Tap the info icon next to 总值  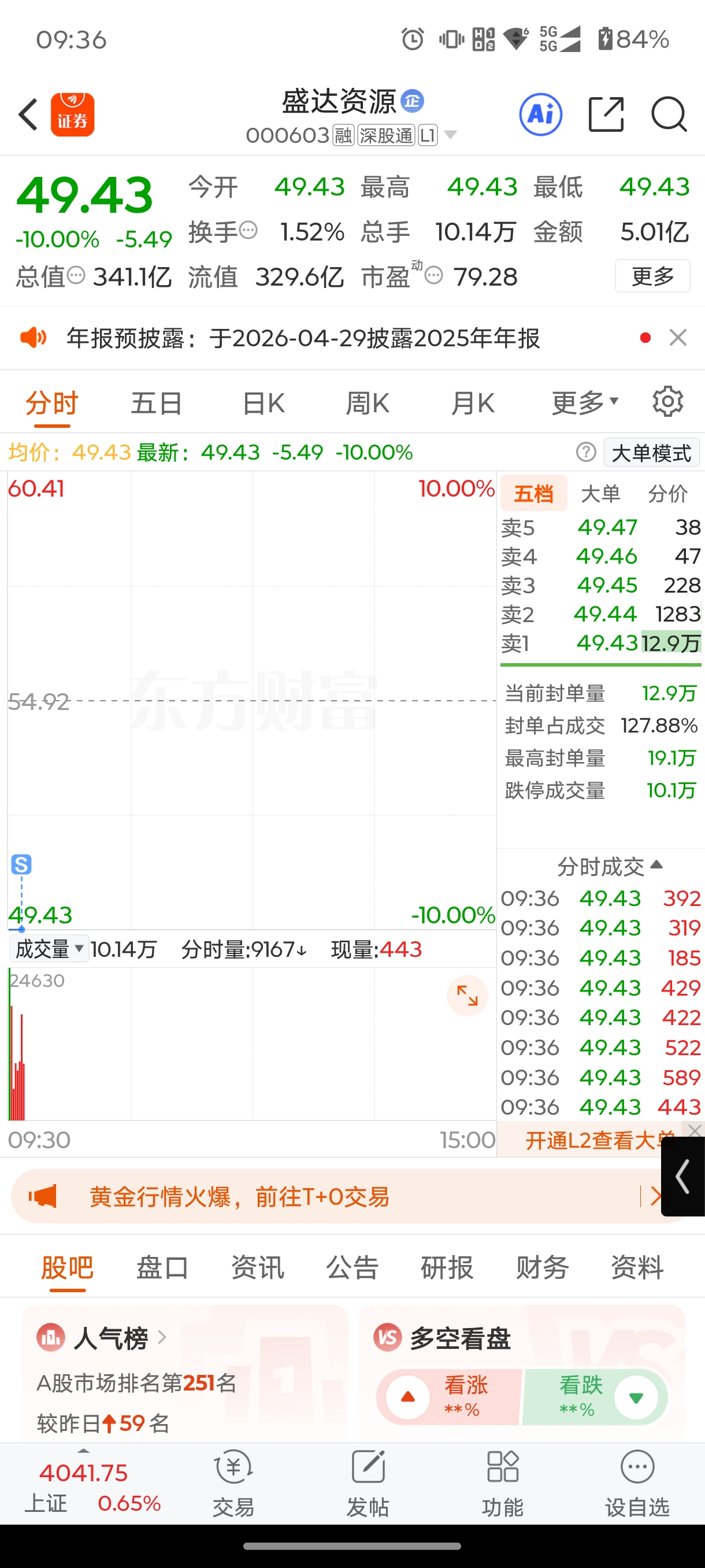(x=76, y=276)
